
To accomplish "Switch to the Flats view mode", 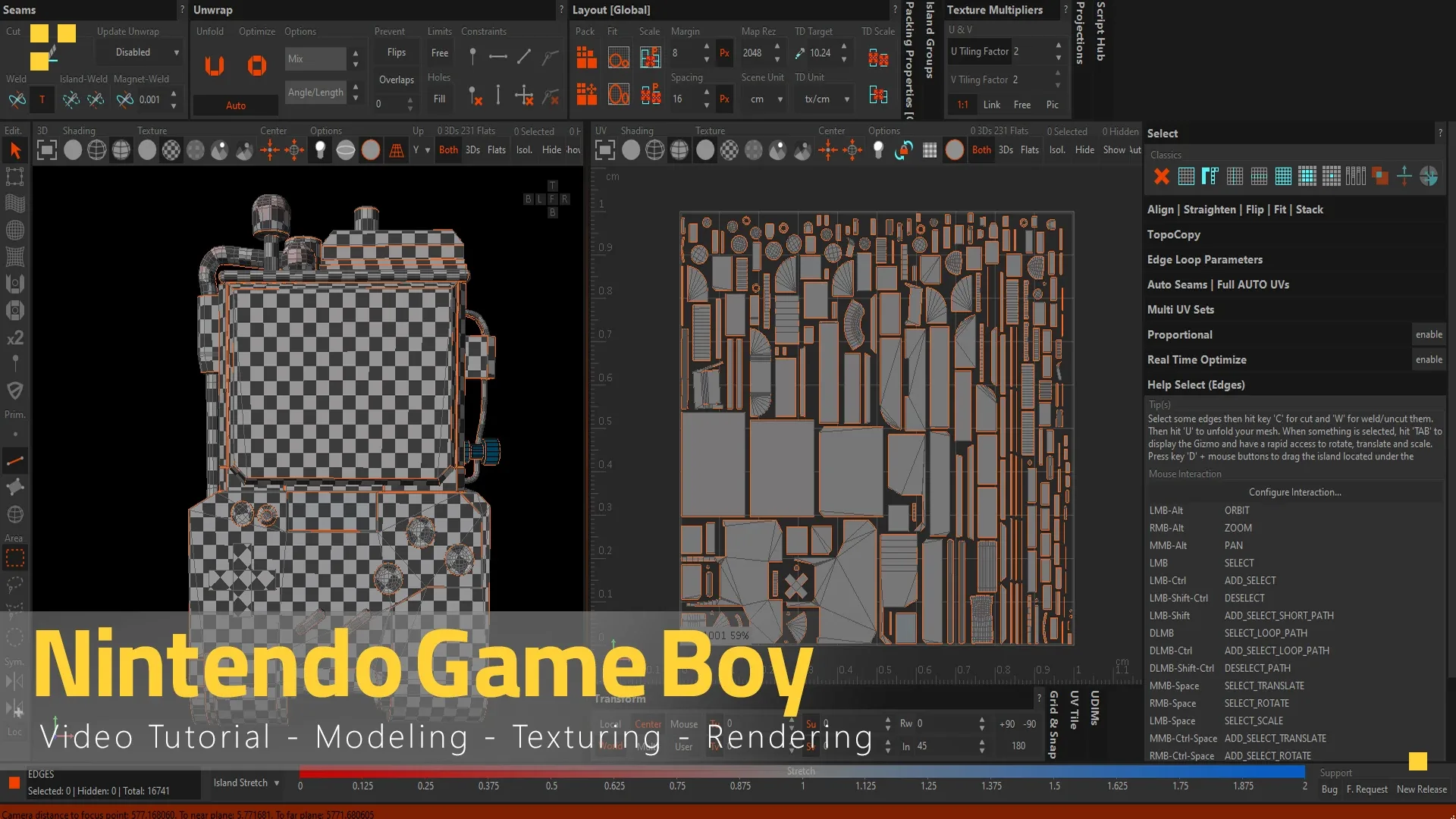I will (x=496, y=149).
